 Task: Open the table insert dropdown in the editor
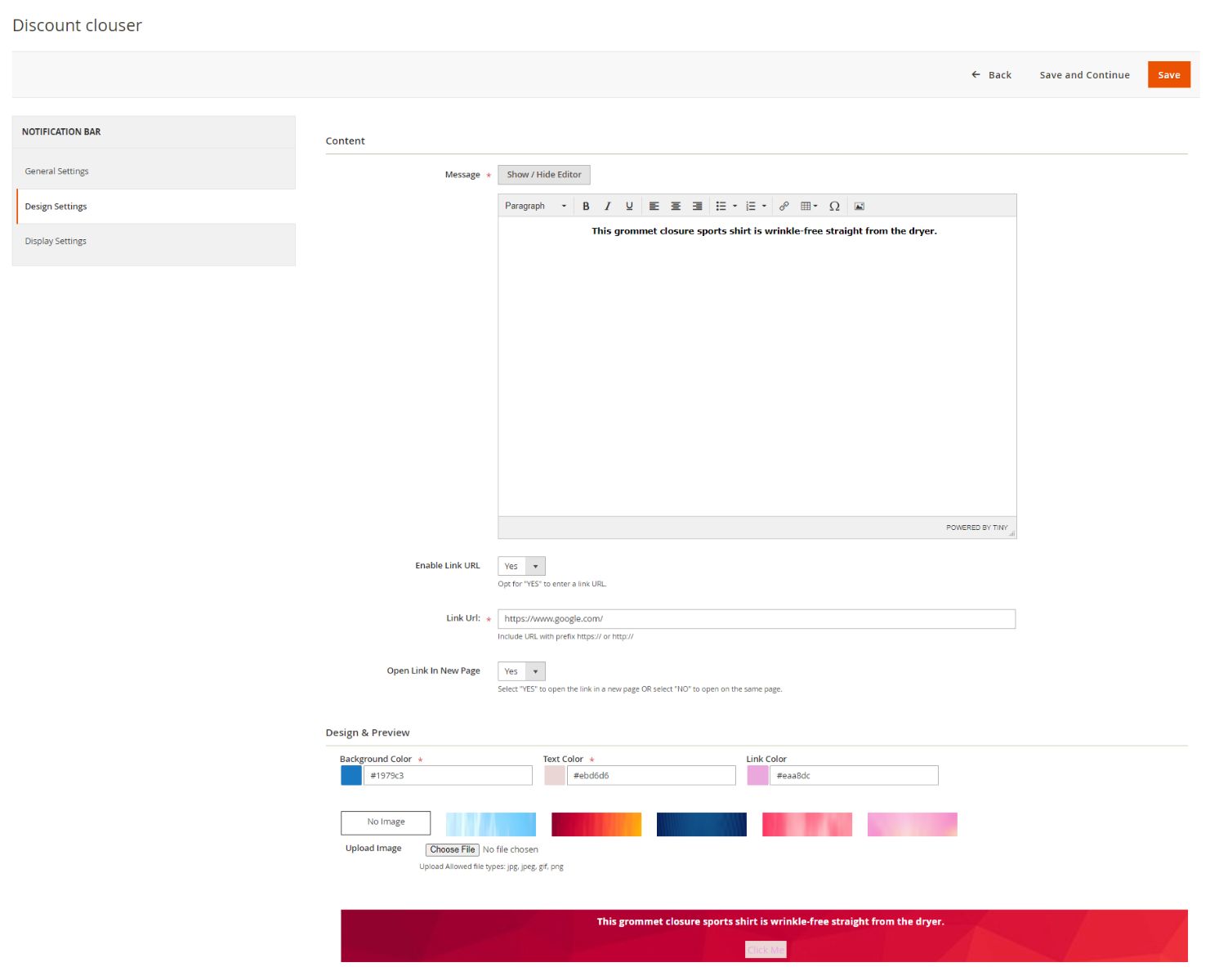(x=809, y=207)
